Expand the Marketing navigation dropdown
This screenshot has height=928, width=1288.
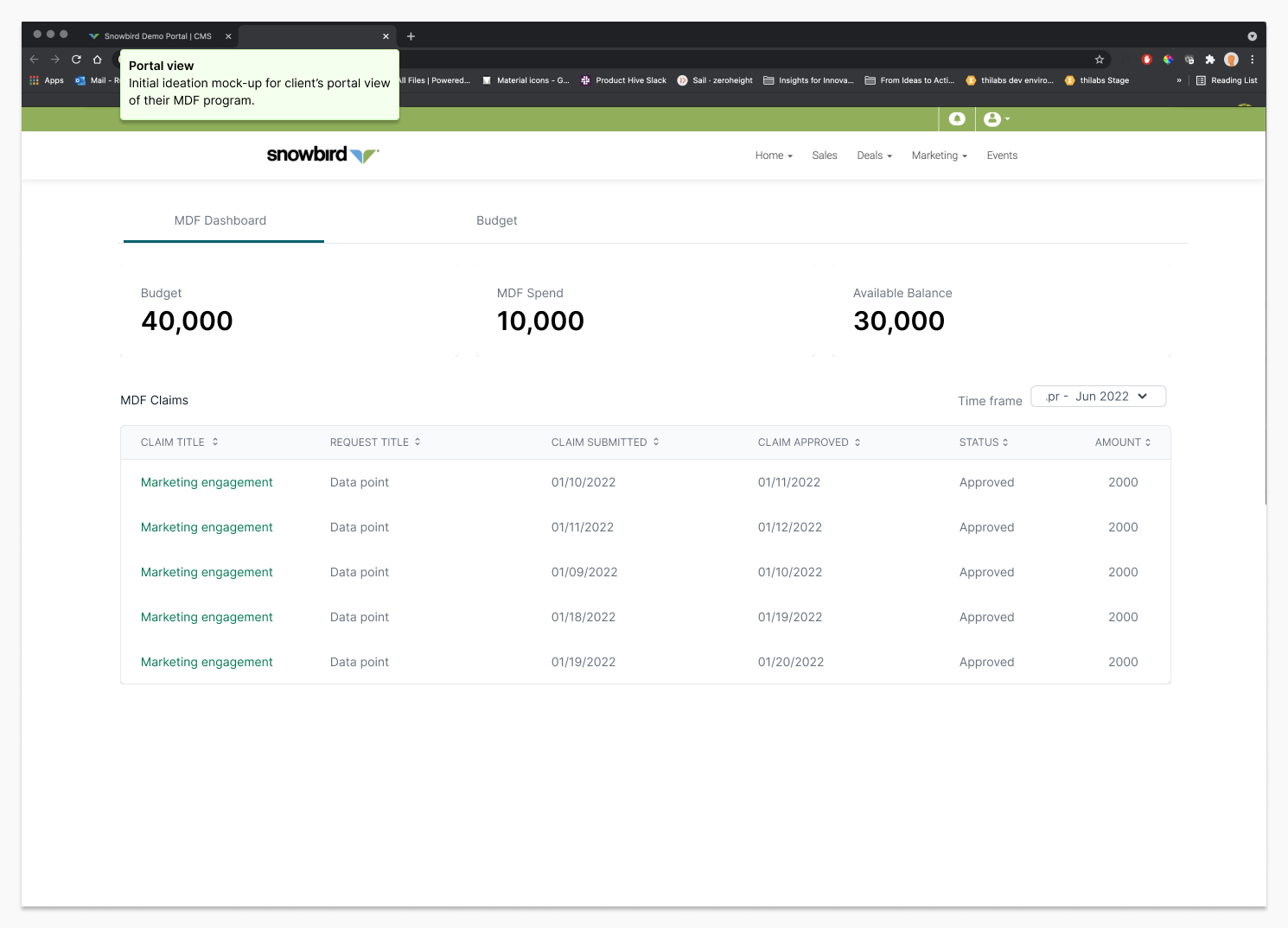tap(939, 156)
